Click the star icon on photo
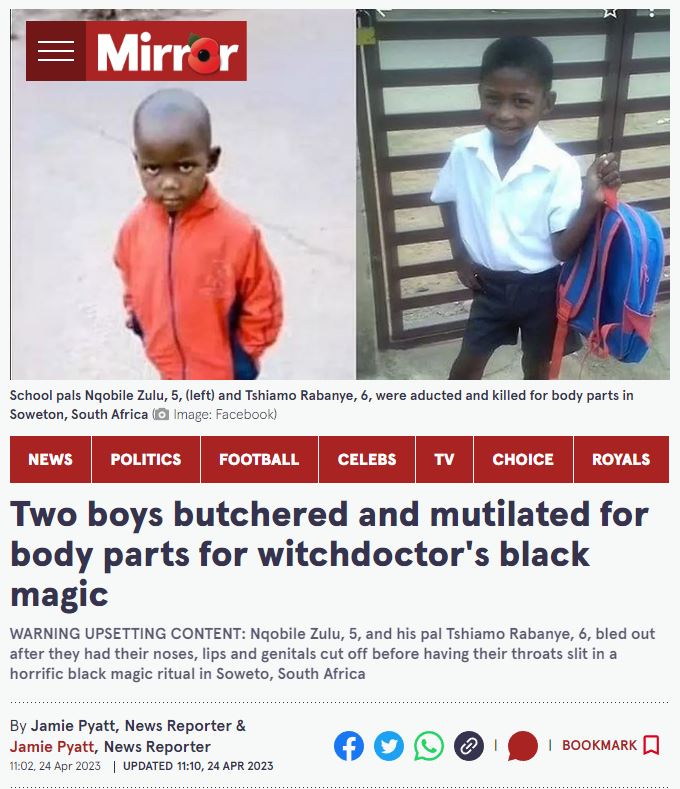The width and height of the screenshot is (680, 789). coord(611,12)
